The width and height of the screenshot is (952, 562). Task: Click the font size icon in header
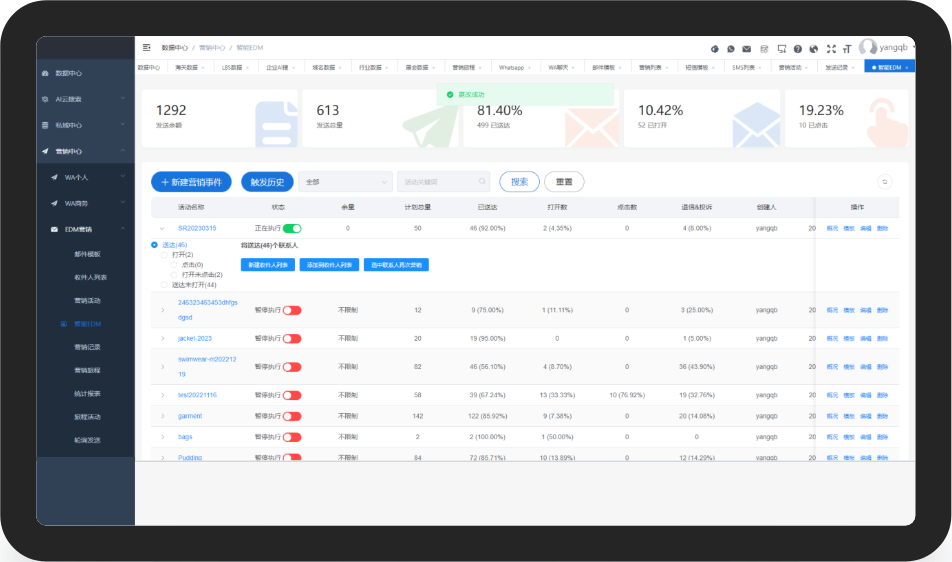pos(847,49)
